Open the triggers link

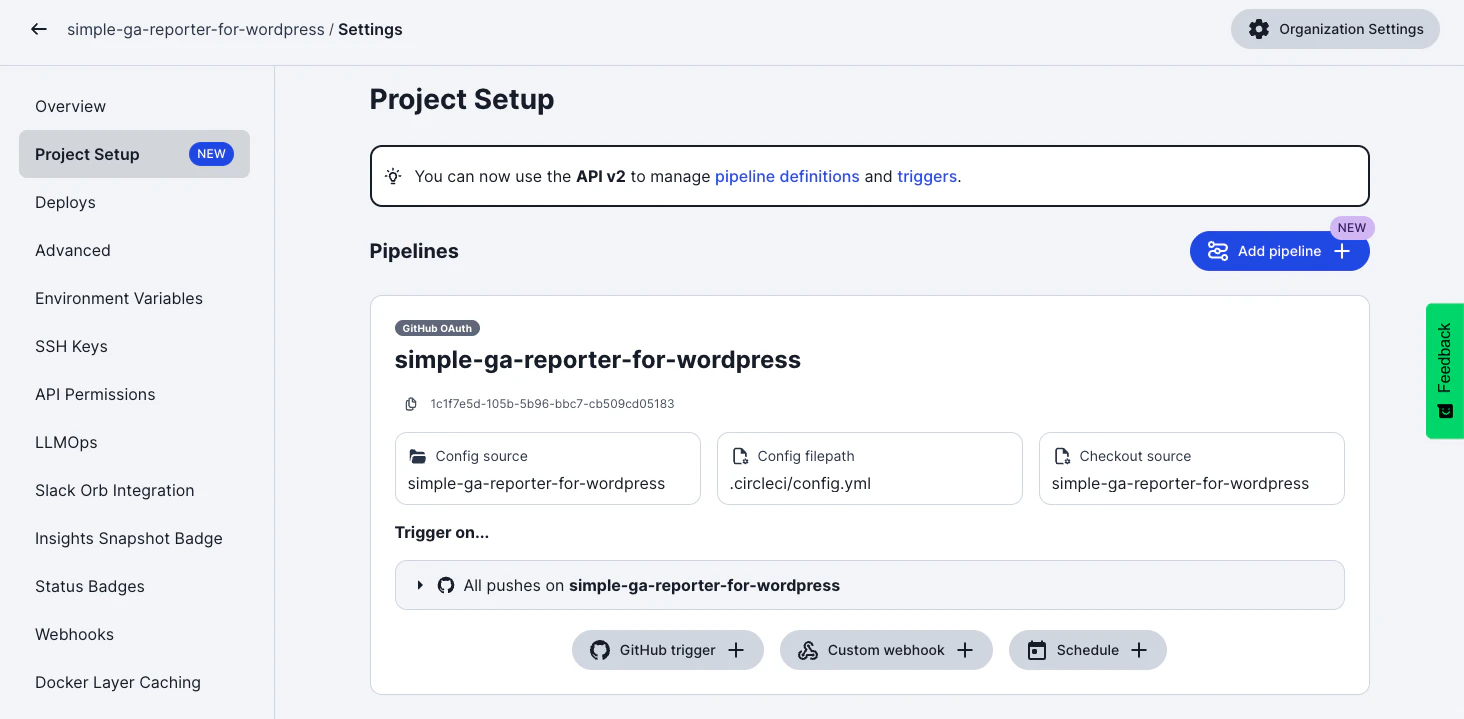pos(927,176)
